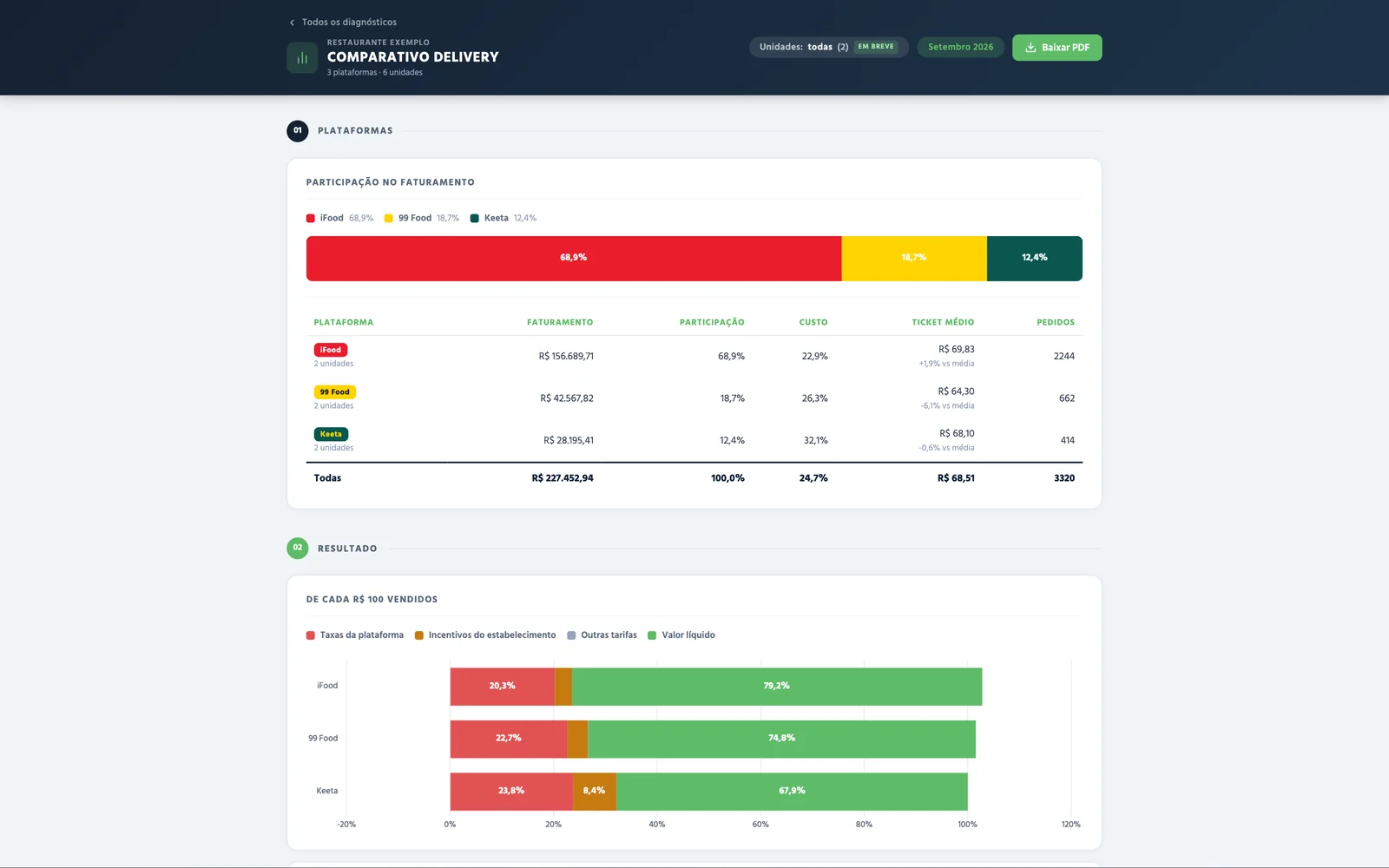This screenshot has width=1389, height=868.
Task: Toggle 99 Food legend in faturamento chart
Action: 422,218
